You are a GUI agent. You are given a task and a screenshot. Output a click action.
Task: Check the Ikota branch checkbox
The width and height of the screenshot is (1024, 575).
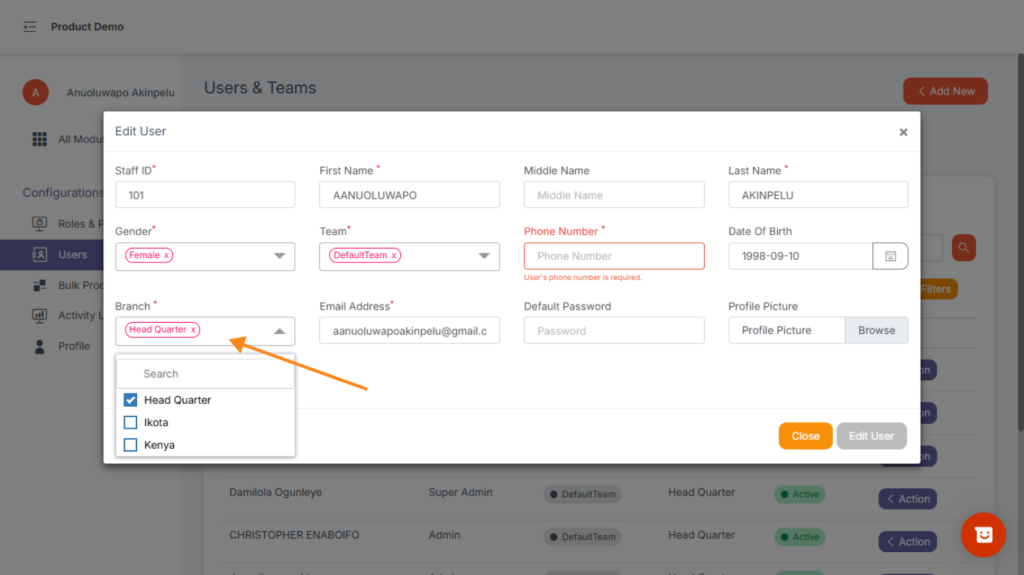coord(130,423)
